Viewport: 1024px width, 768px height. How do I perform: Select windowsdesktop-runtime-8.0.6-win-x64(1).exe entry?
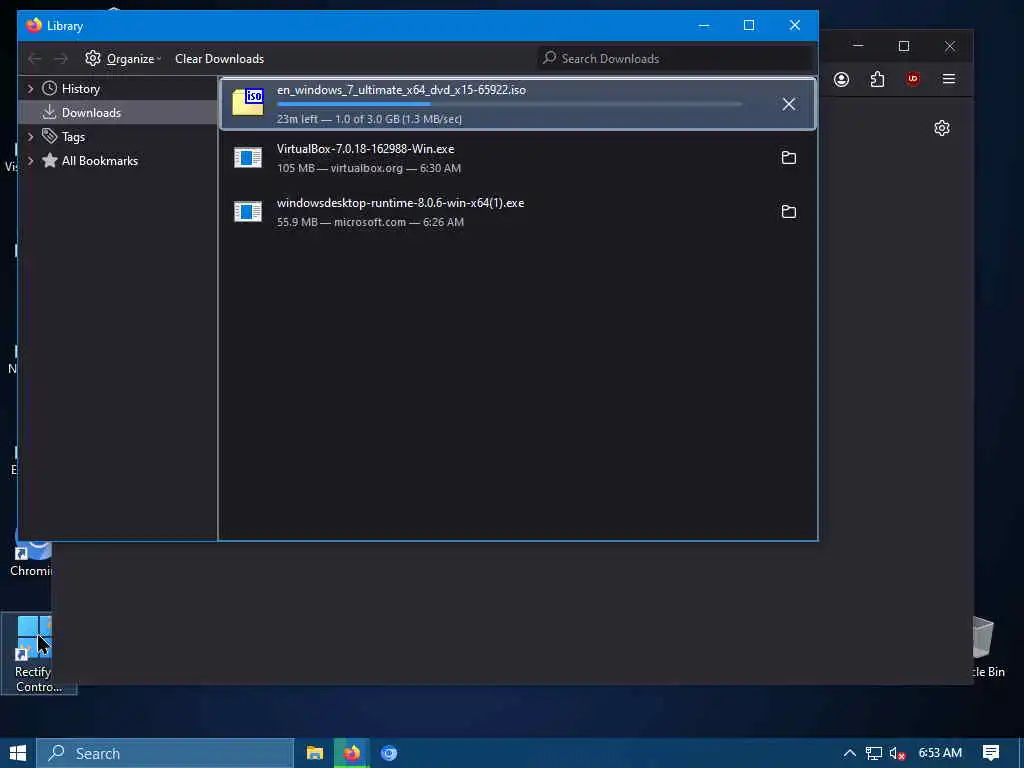pyautogui.click(x=517, y=212)
